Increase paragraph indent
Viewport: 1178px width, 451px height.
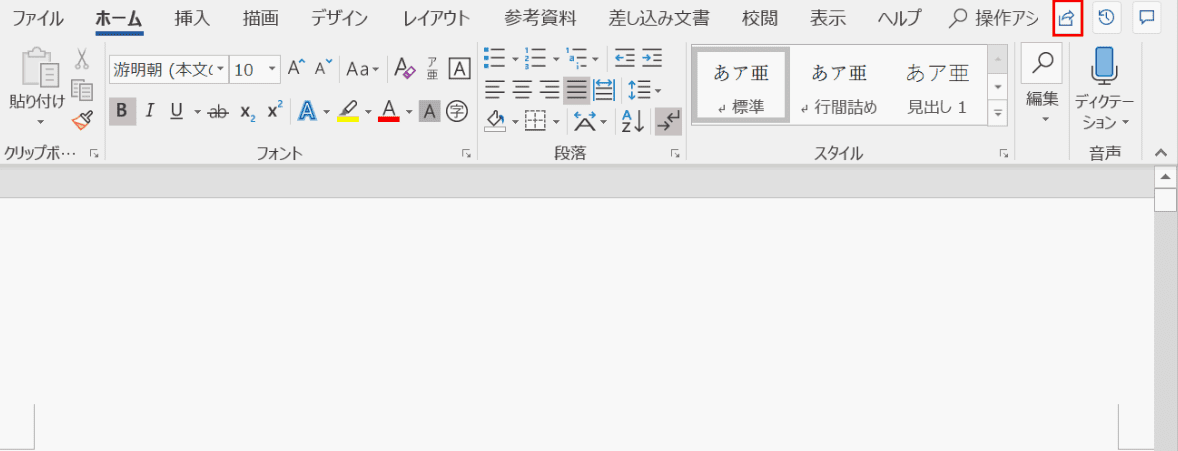point(651,57)
